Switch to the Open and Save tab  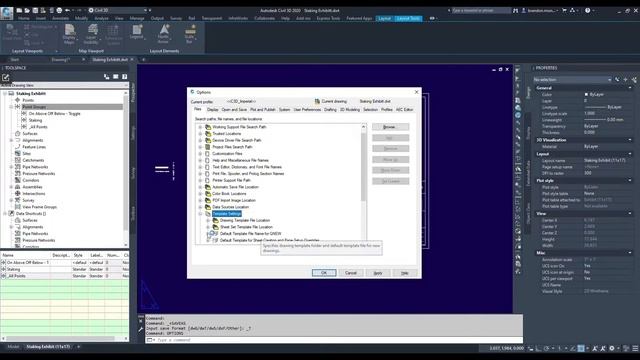tap(234, 110)
